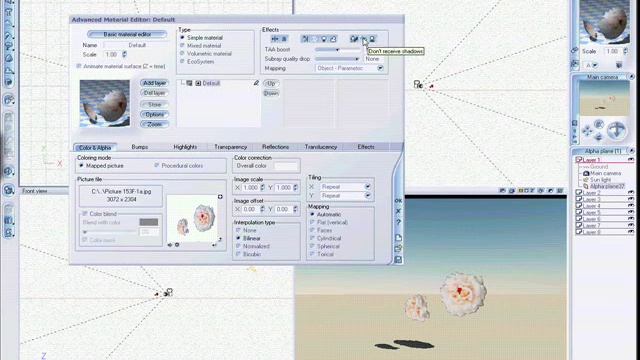Click the light bulb effect icon

tap(324, 39)
